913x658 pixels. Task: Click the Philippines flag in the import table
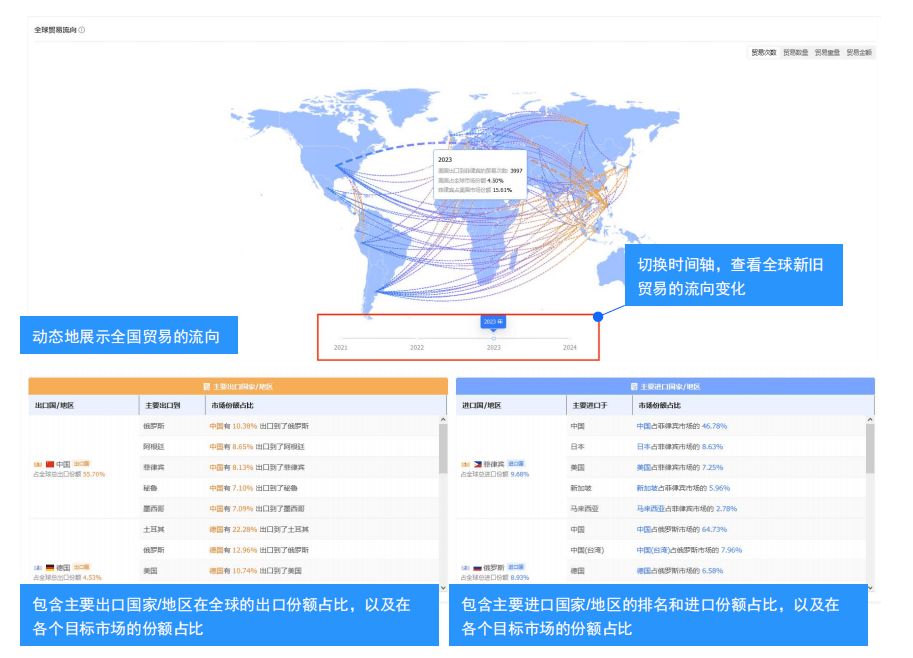pos(479,463)
